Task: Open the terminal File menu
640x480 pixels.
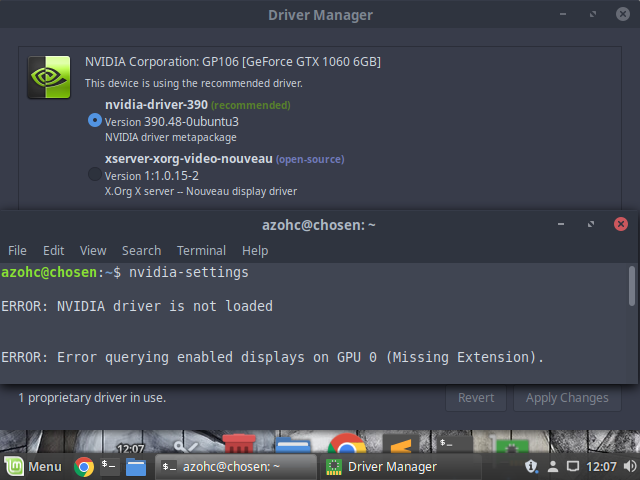Action: click(x=17, y=251)
